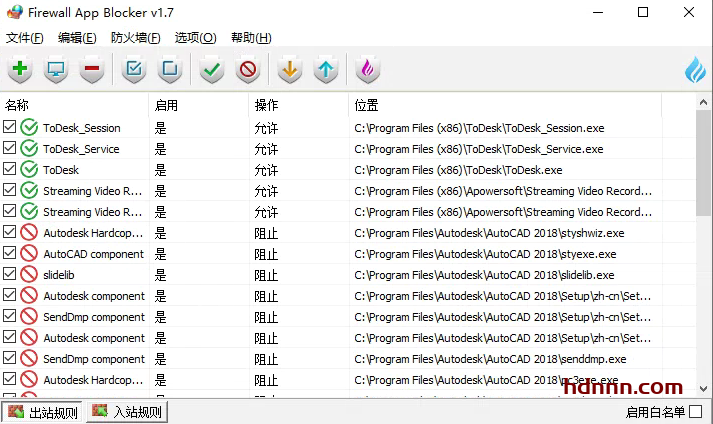Click the scrollbar down arrow
Screen dimensions: 713x424
pyautogui.click(x=703, y=389)
